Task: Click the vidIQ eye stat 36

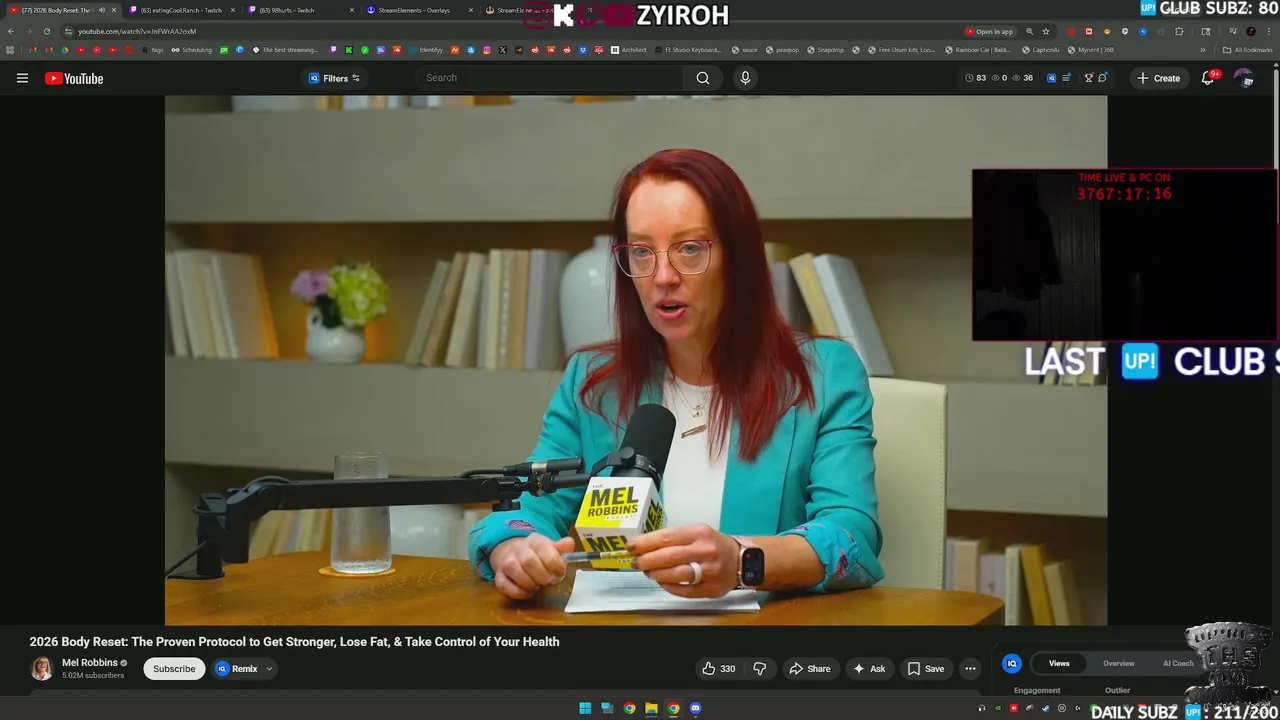Action: click(x=1022, y=78)
